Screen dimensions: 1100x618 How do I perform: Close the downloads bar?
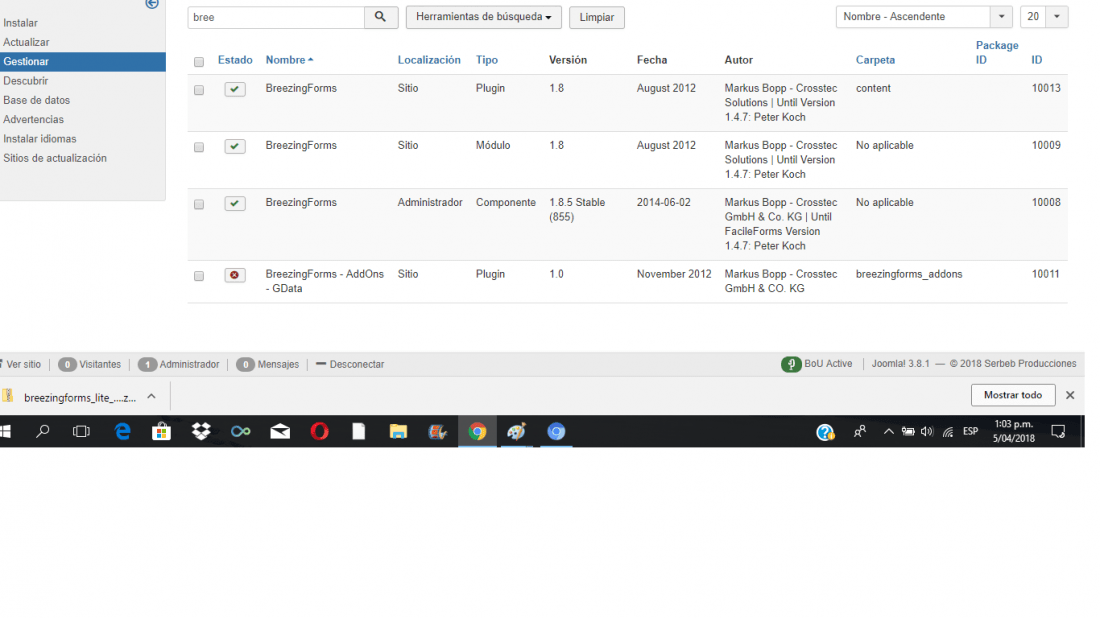[1070, 395]
